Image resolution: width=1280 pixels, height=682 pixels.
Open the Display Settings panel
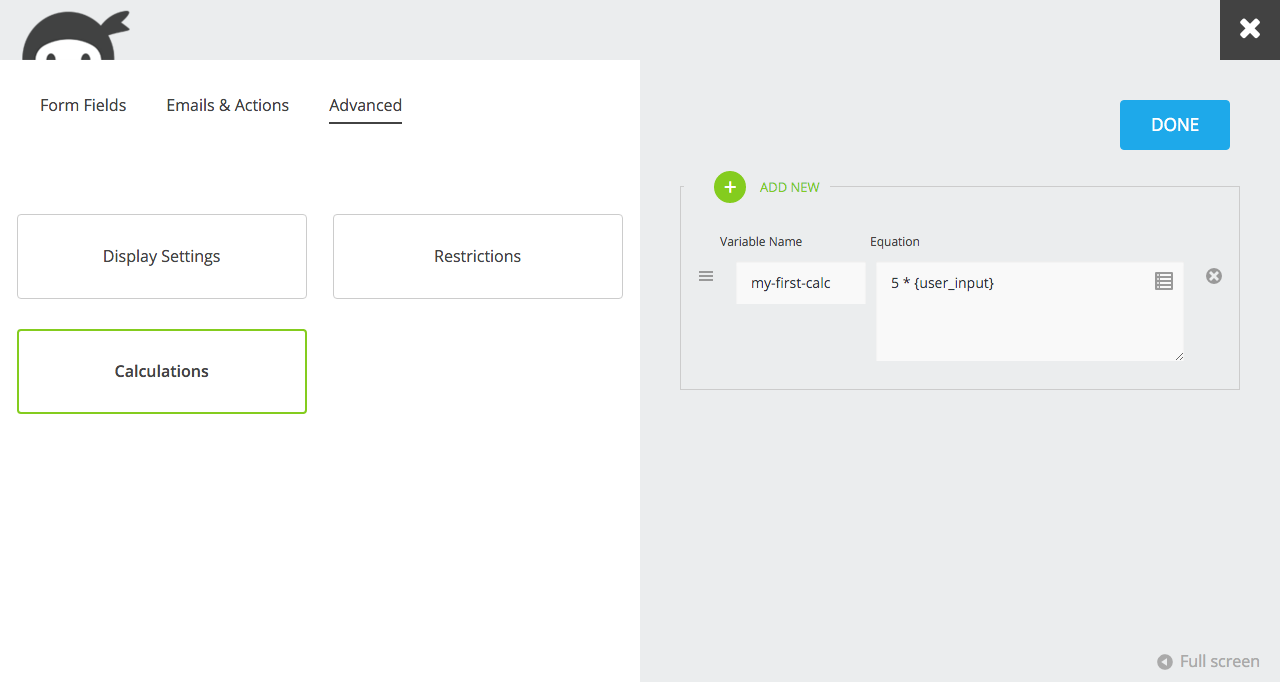(x=162, y=256)
